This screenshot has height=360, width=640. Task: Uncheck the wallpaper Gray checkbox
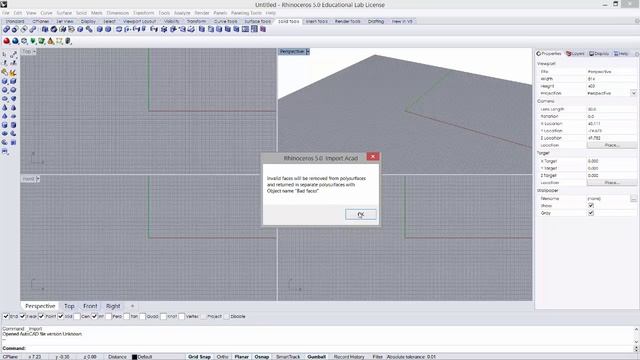[x=591, y=213]
